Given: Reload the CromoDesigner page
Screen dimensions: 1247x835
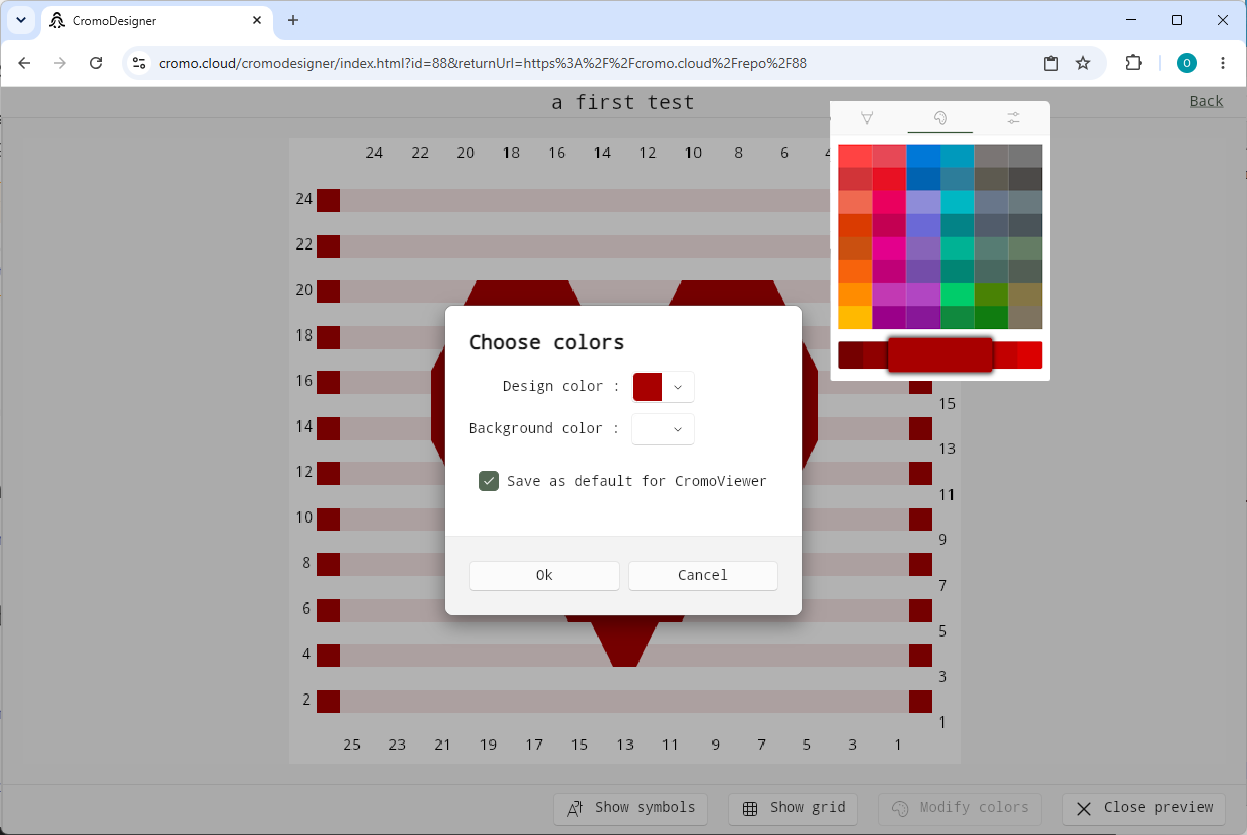Looking at the screenshot, I should pos(96,63).
